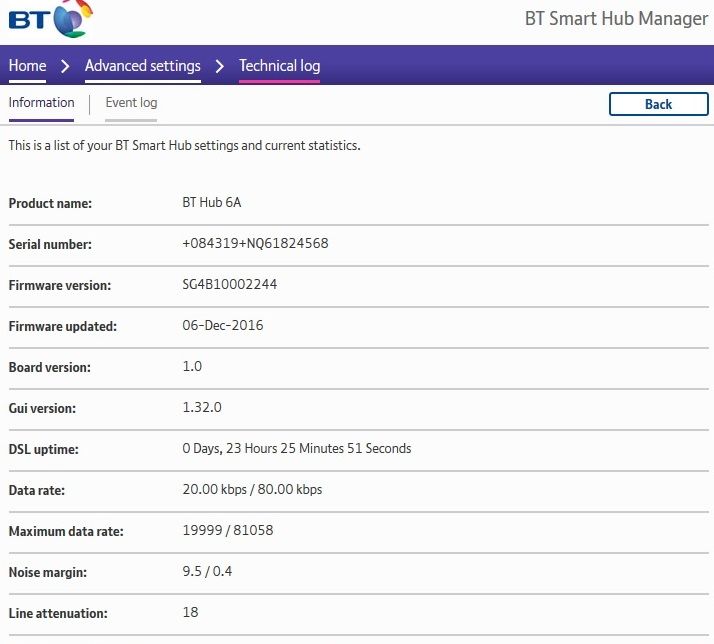Click Gui version value '1.32.0'

pos(202,407)
